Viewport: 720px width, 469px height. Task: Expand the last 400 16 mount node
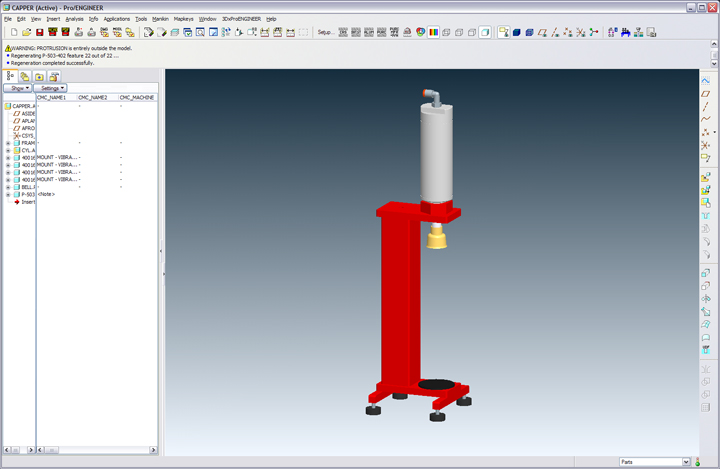(x=8, y=180)
